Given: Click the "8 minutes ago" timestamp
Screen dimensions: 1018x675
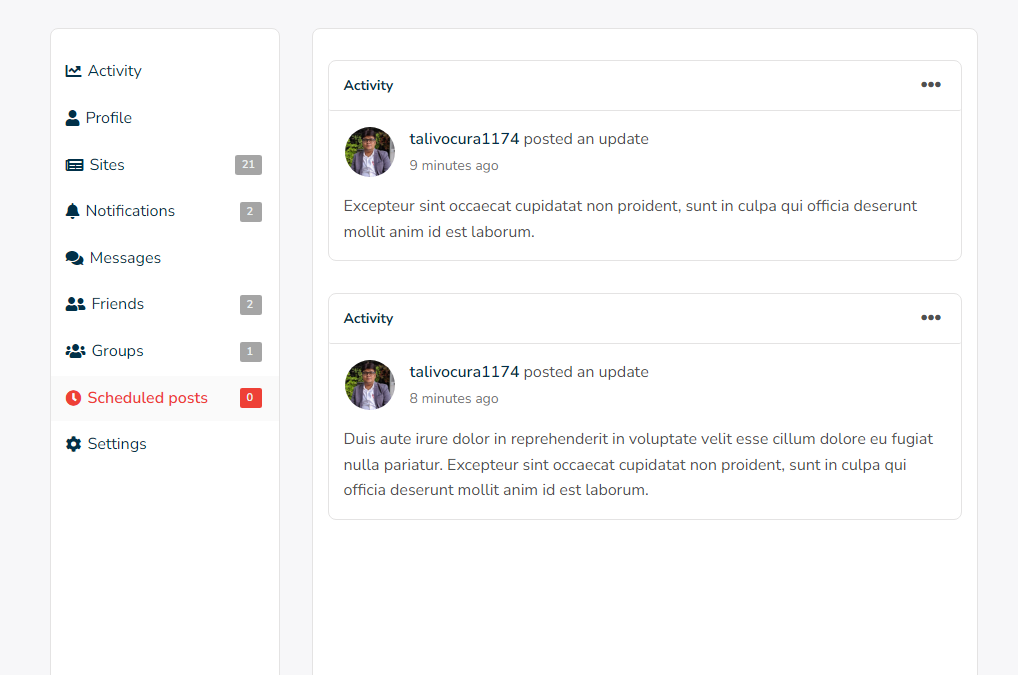Looking at the screenshot, I should pyautogui.click(x=453, y=399).
